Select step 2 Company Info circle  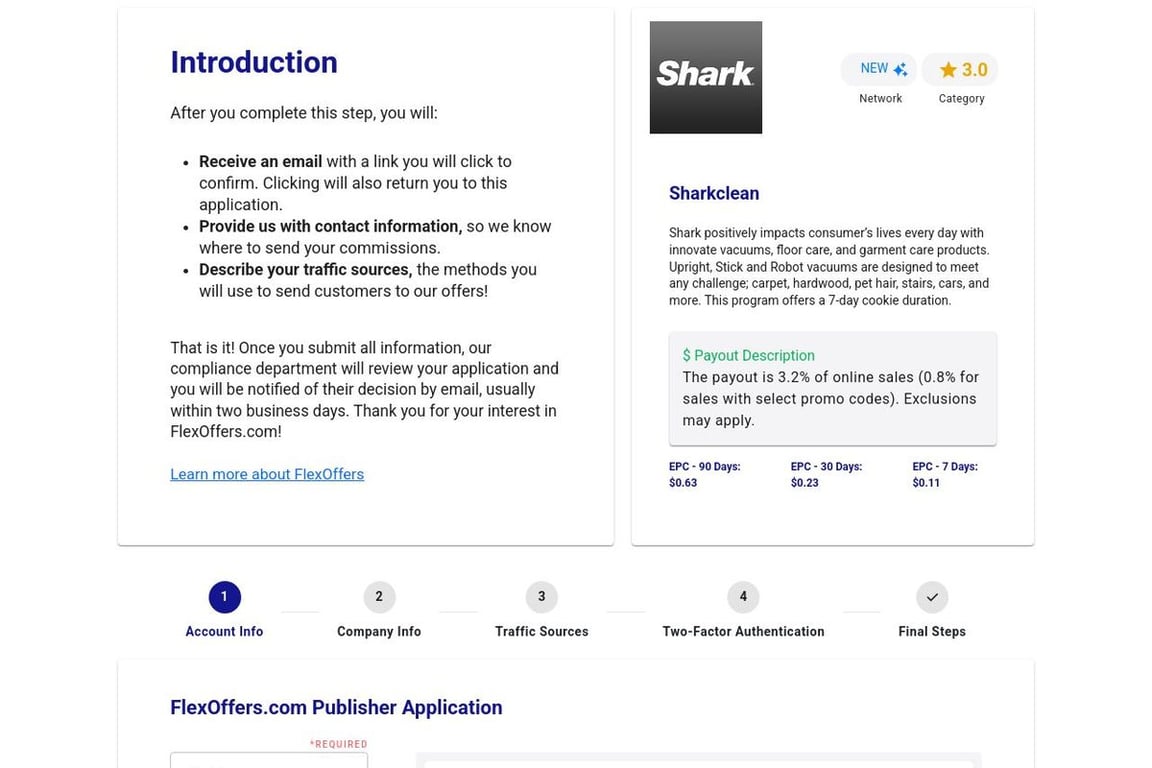(379, 597)
